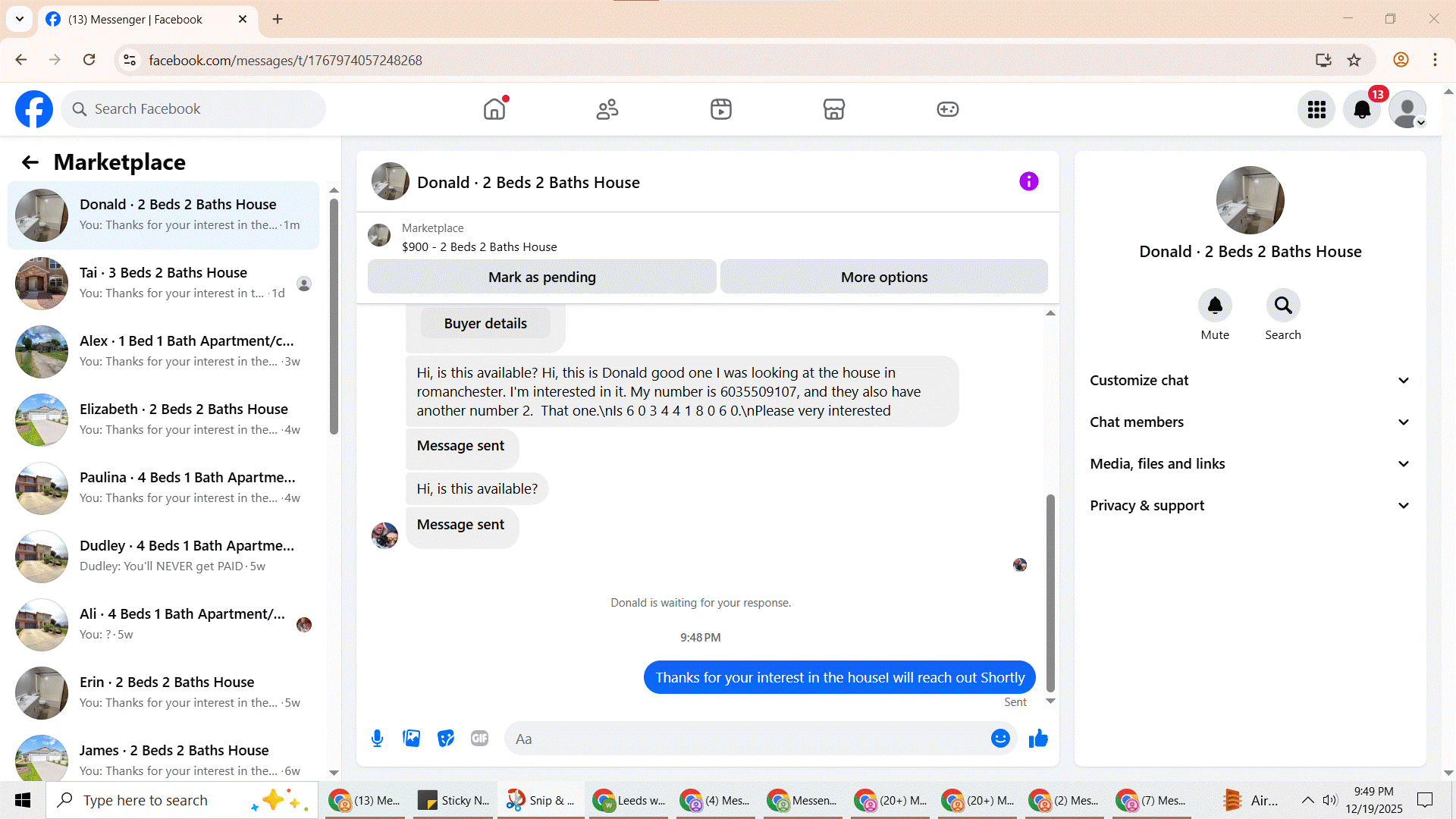Click the voice clip microphone icon
The image size is (1456, 819).
tap(377, 739)
